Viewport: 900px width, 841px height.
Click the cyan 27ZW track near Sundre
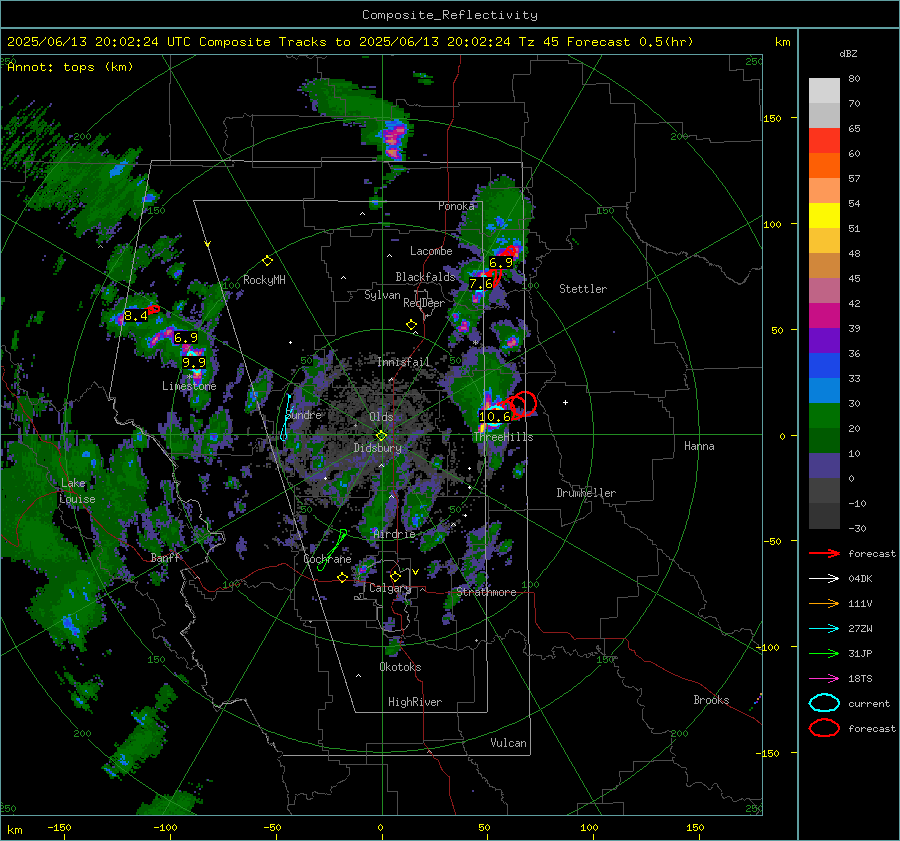(x=286, y=417)
